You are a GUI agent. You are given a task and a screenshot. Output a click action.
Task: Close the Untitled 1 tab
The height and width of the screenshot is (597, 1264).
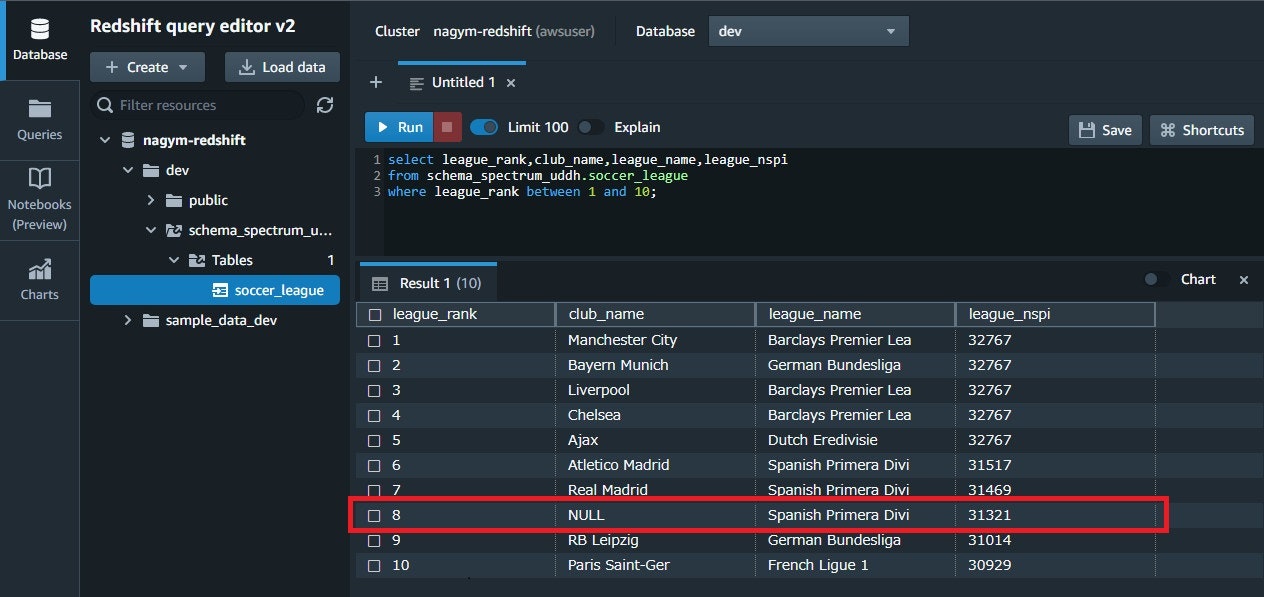(x=511, y=83)
